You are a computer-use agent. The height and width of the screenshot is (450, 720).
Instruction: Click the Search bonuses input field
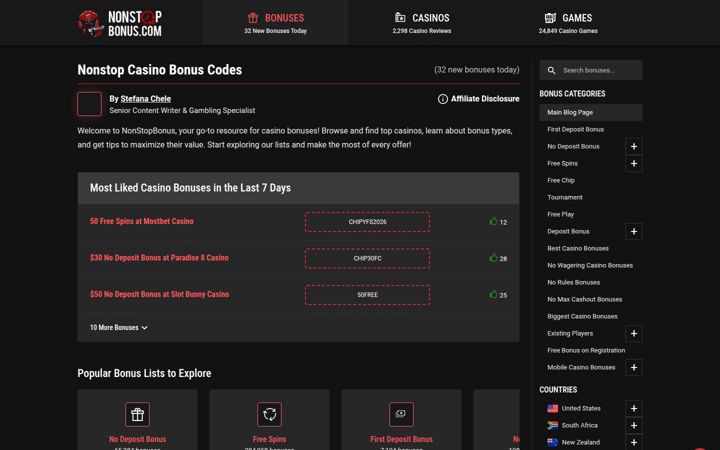pyautogui.click(x=591, y=70)
